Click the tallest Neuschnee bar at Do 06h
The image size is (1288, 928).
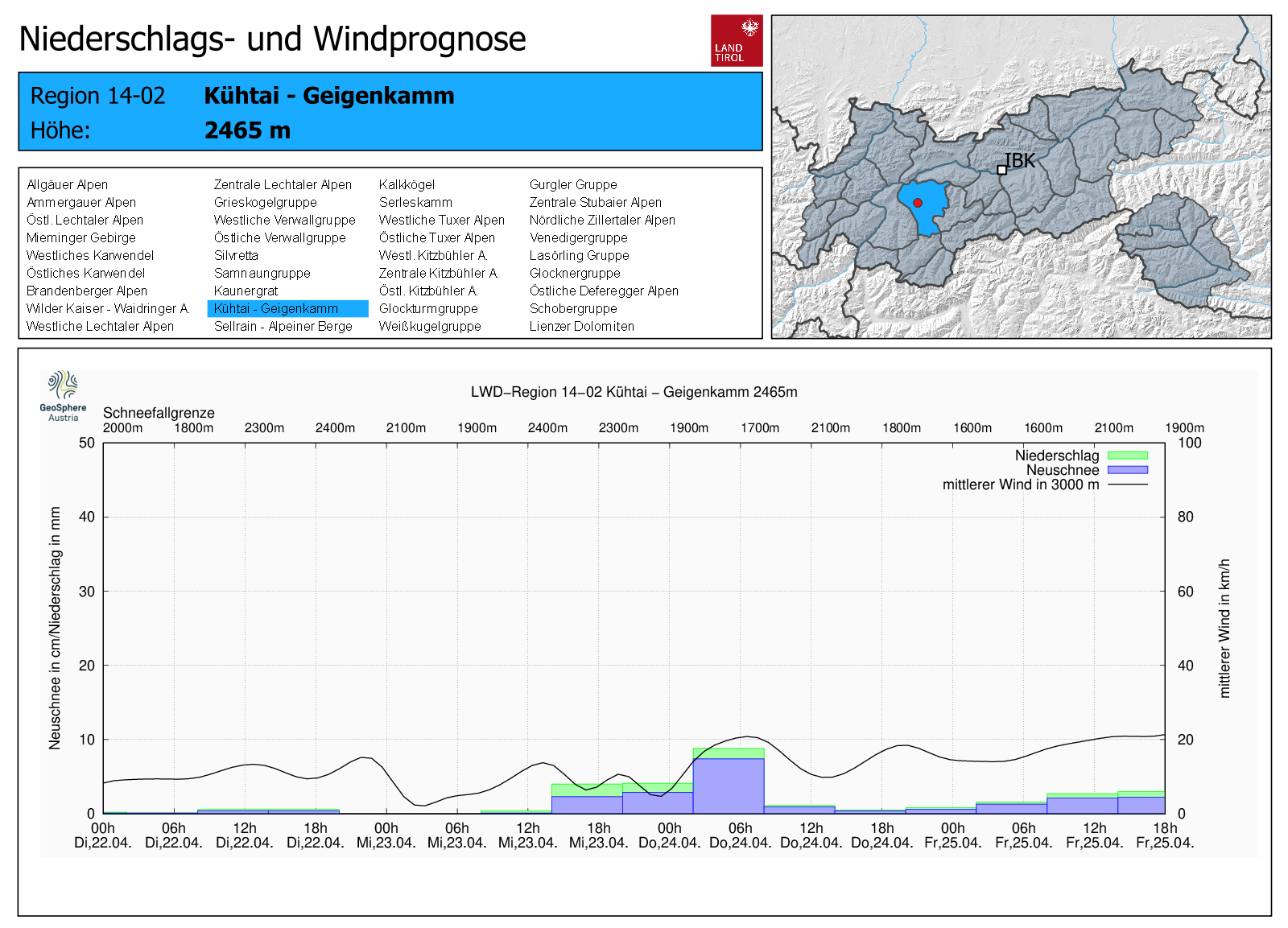(x=728, y=786)
